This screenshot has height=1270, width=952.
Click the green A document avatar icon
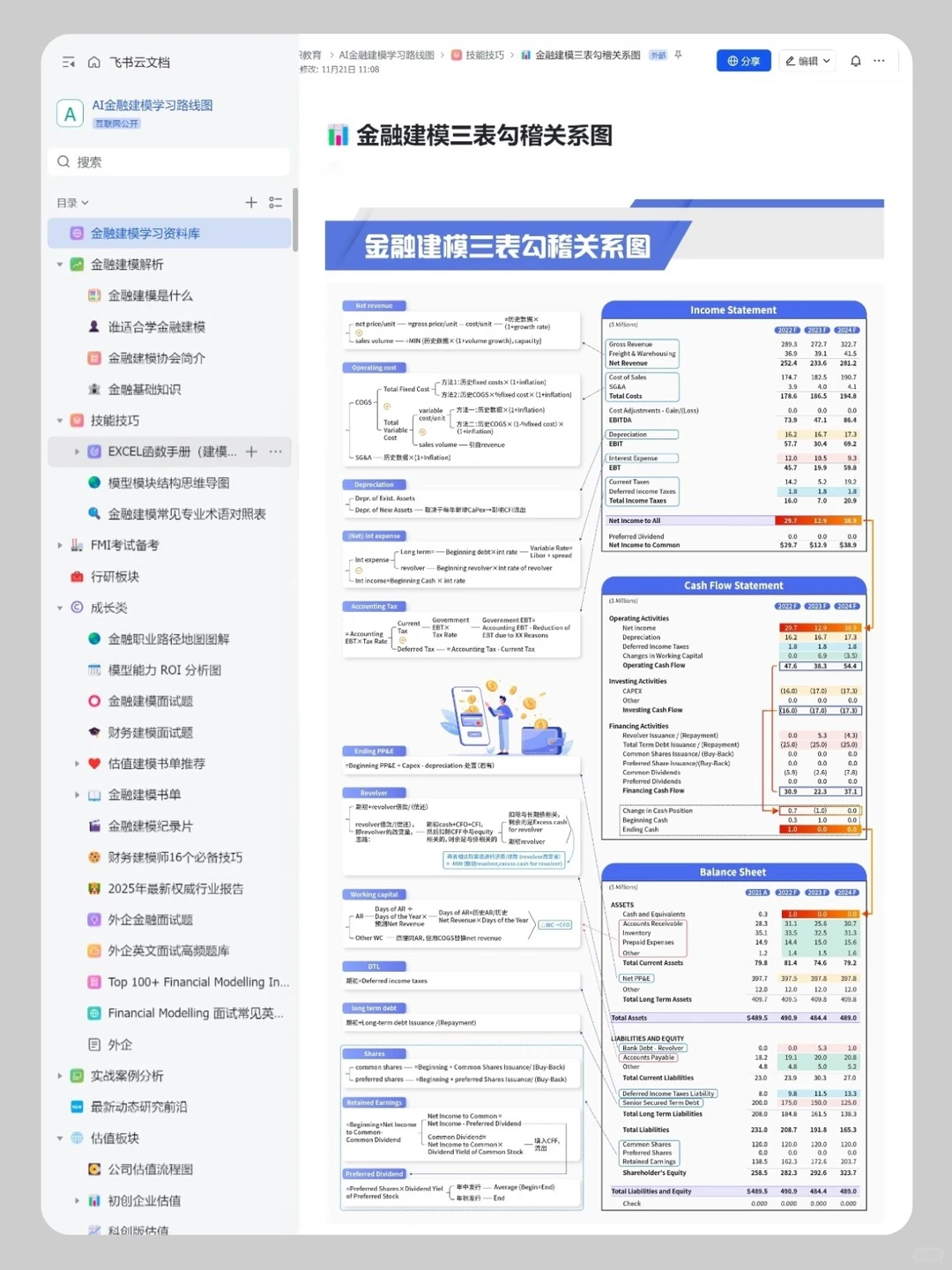click(x=70, y=113)
